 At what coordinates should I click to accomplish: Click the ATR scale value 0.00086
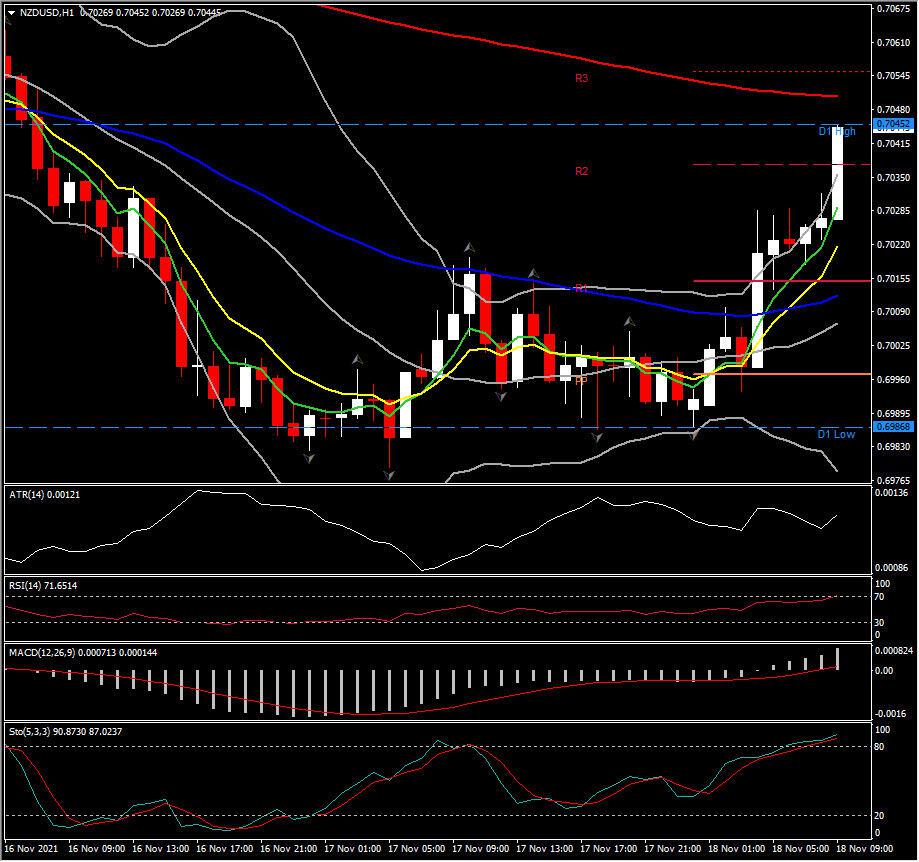(891, 568)
